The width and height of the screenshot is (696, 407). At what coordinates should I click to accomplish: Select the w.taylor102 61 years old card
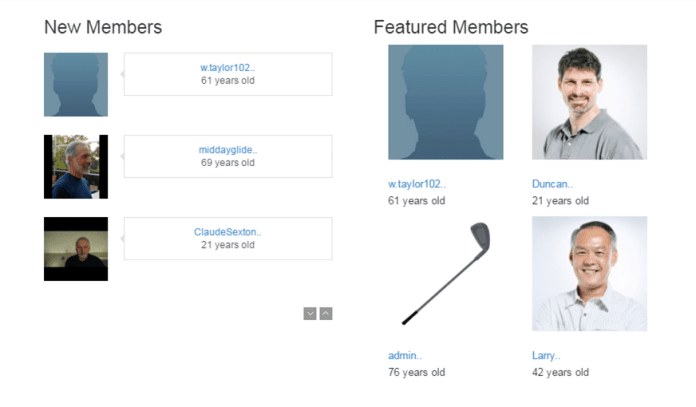tap(228, 74)
